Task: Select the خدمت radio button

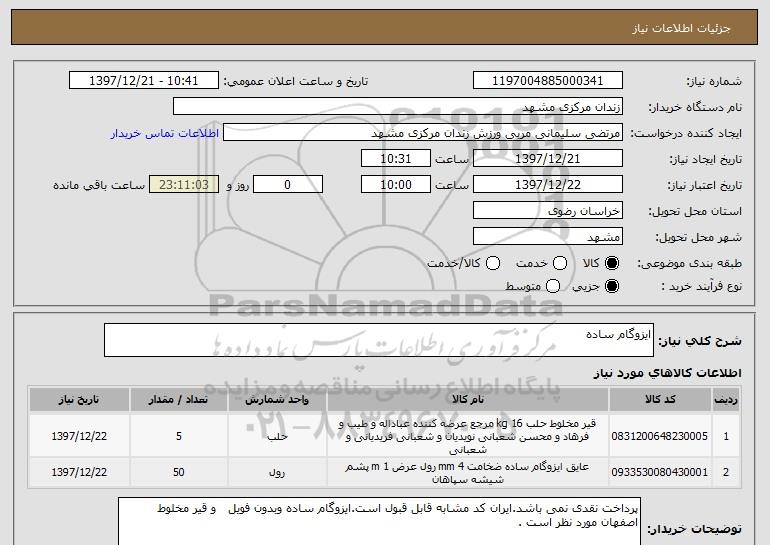Action: click(x=560, y=263)
